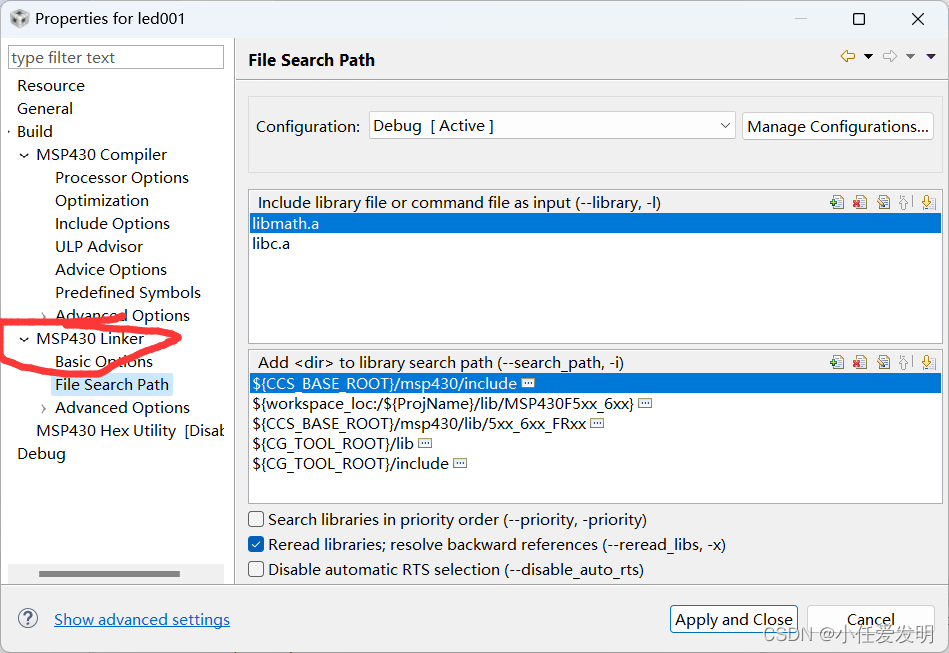Select libmath.a library entry
Viewport: 949px width, 653px height.
tap(595, 223)
